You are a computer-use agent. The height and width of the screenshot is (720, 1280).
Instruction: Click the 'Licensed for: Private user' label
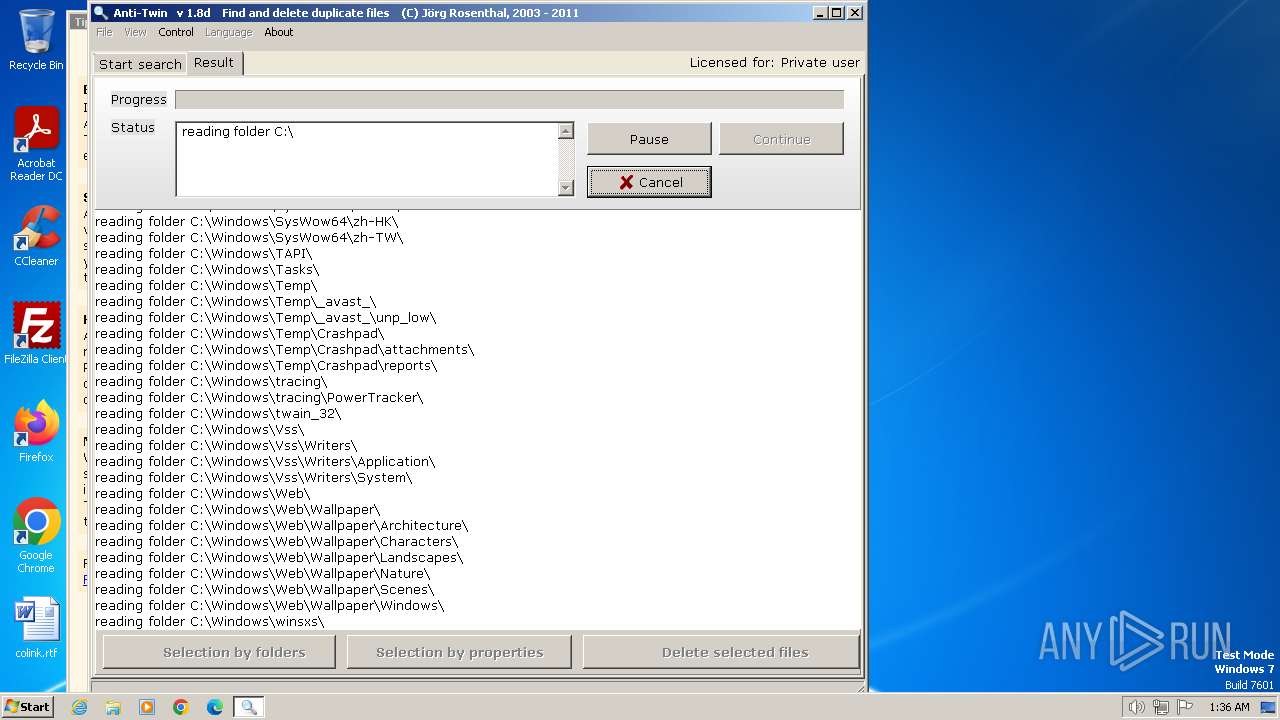click(775, 62)
